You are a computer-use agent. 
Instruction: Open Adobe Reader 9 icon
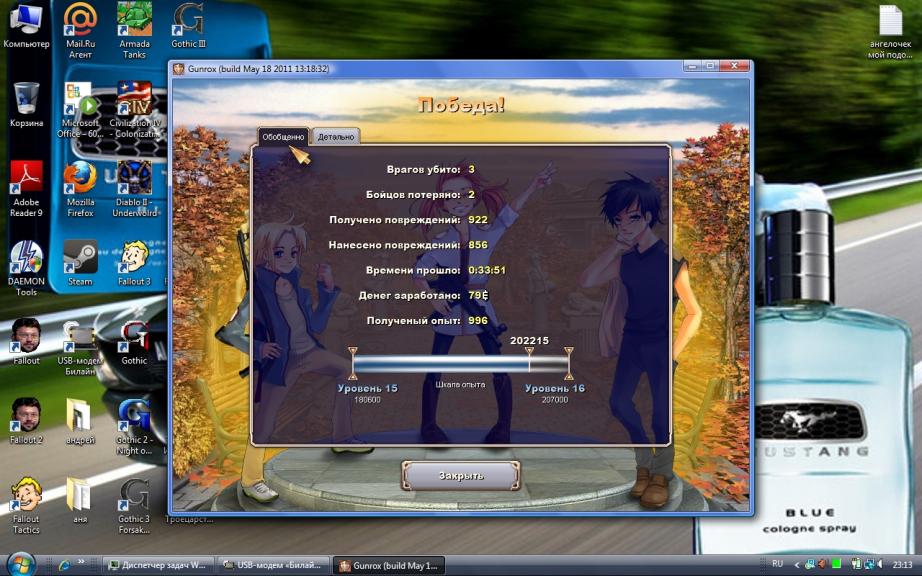pos(26,180)
